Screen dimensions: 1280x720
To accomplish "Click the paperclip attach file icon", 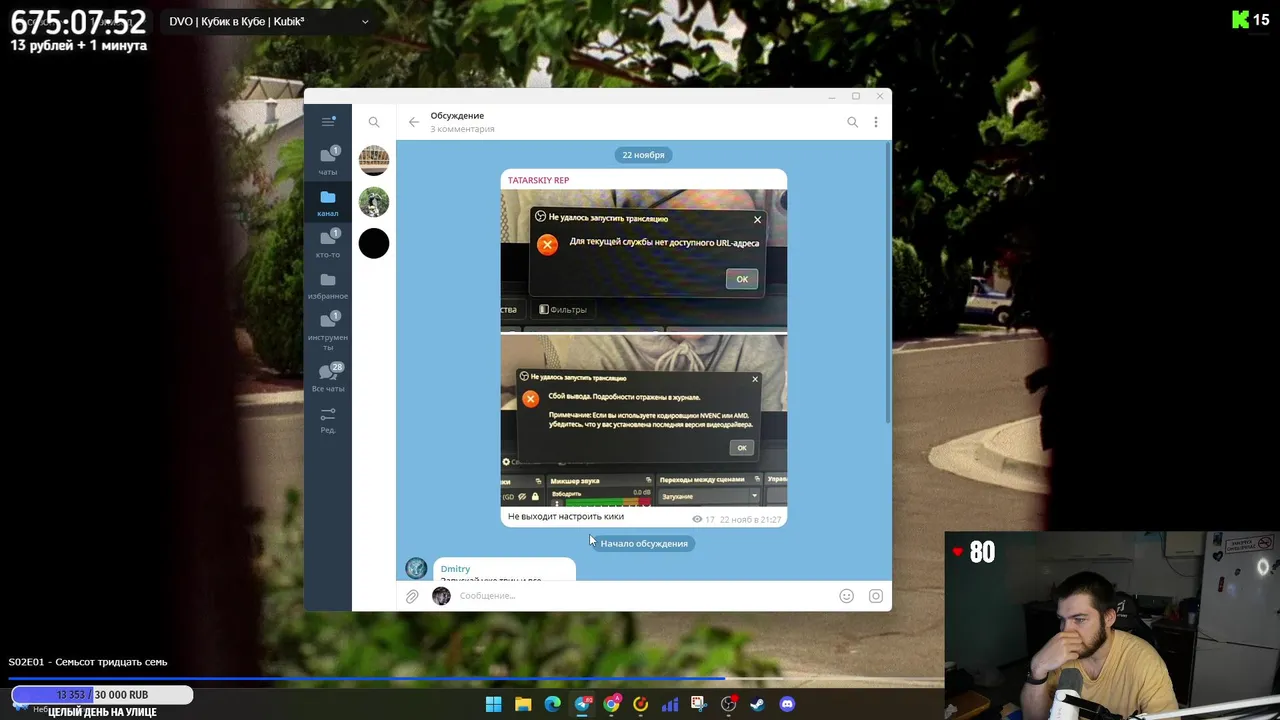I will (412, 596).
